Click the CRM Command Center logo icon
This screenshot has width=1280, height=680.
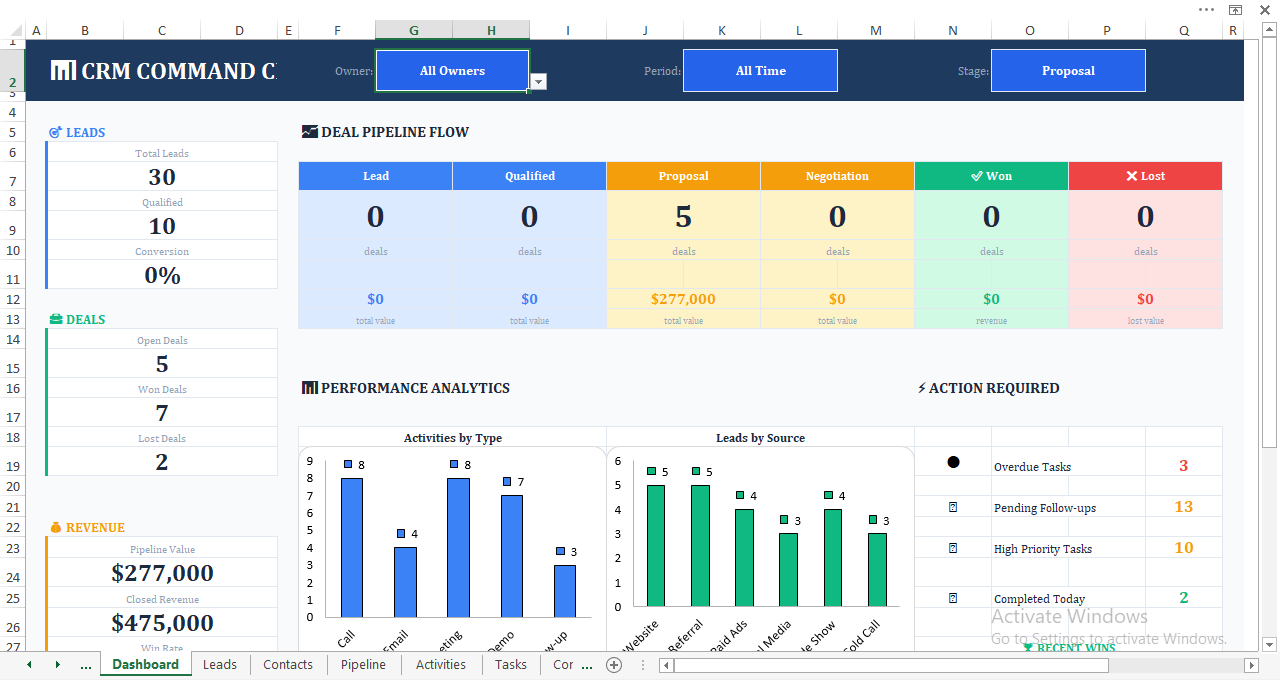63,71
